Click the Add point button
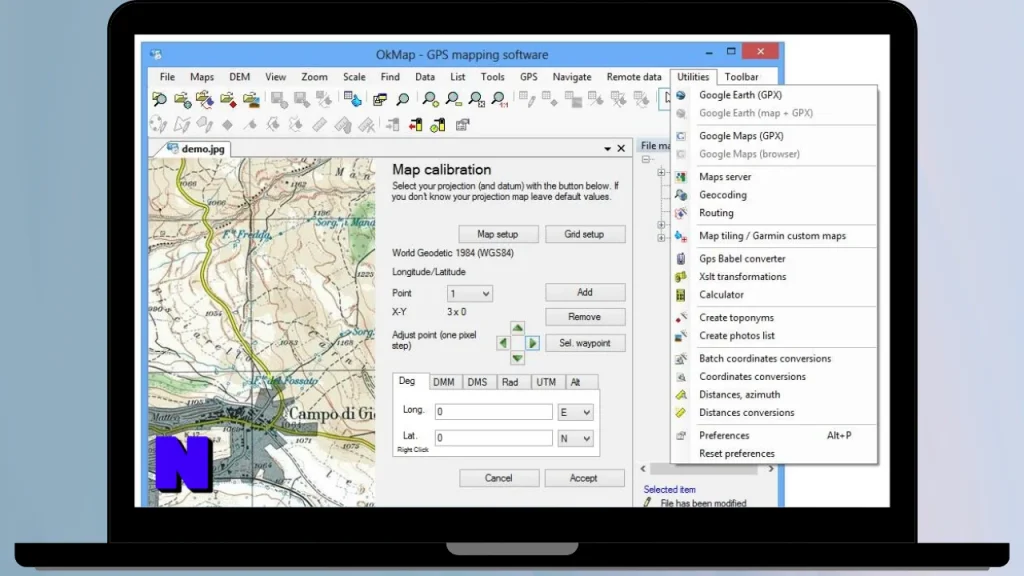Viewport: 1024px width, 576px height. (x=584, y=293)
